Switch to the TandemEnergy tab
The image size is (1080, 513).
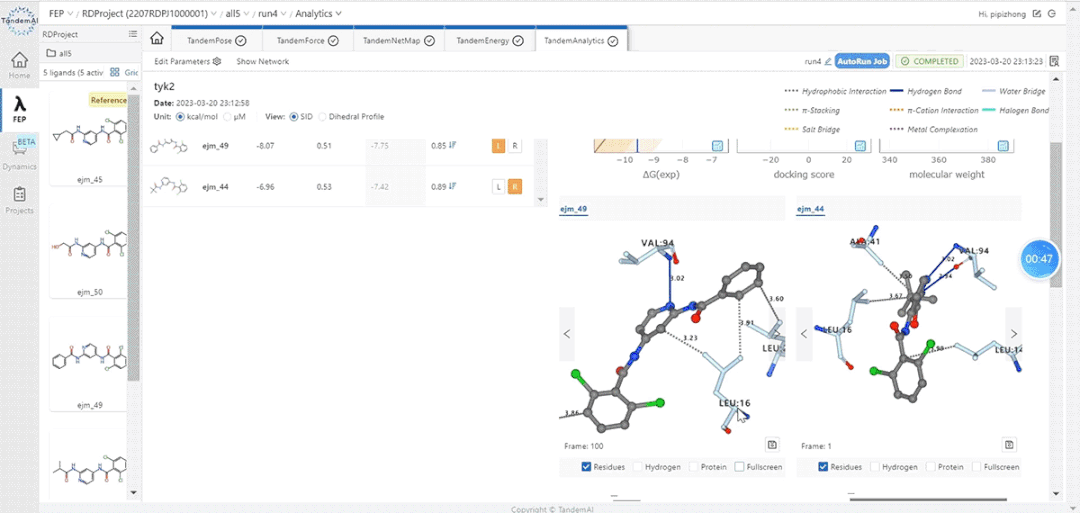(x=488, y=41)
